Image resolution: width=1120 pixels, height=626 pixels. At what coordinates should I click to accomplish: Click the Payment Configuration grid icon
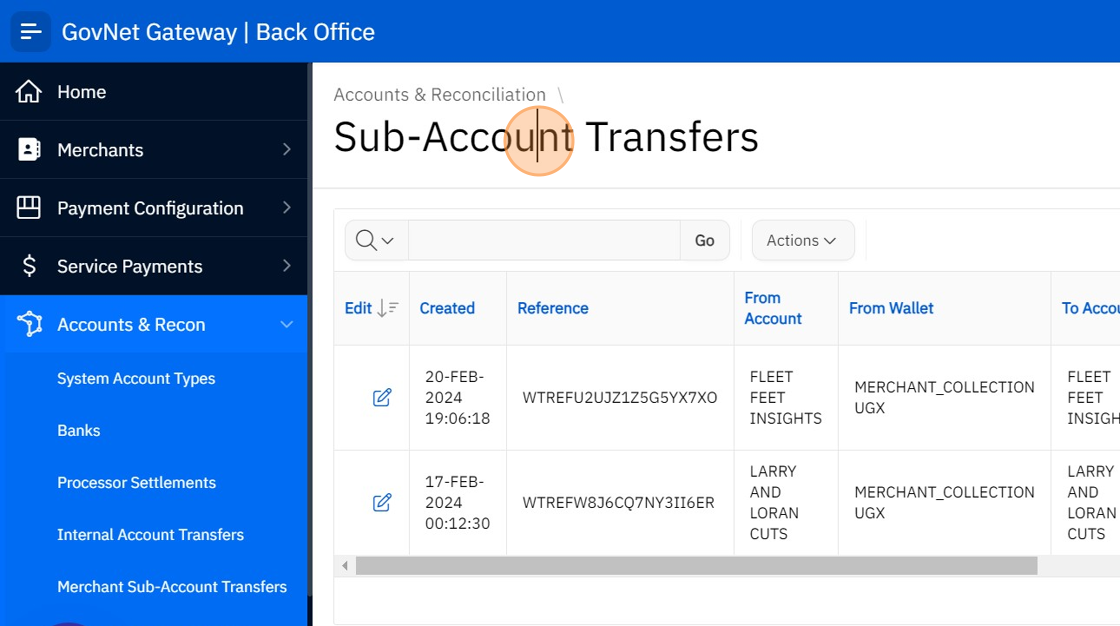29,208
